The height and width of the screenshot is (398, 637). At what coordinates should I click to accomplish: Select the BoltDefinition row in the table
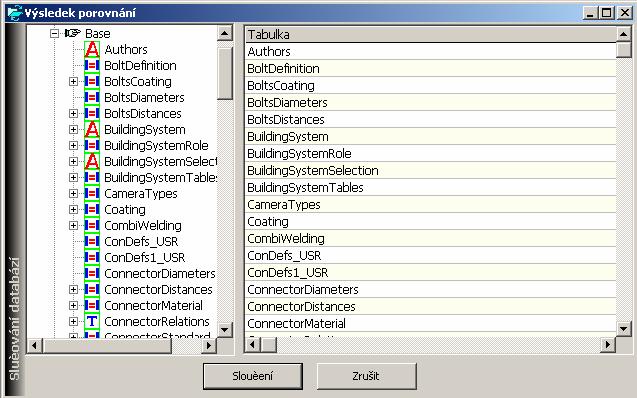[431, 69]
